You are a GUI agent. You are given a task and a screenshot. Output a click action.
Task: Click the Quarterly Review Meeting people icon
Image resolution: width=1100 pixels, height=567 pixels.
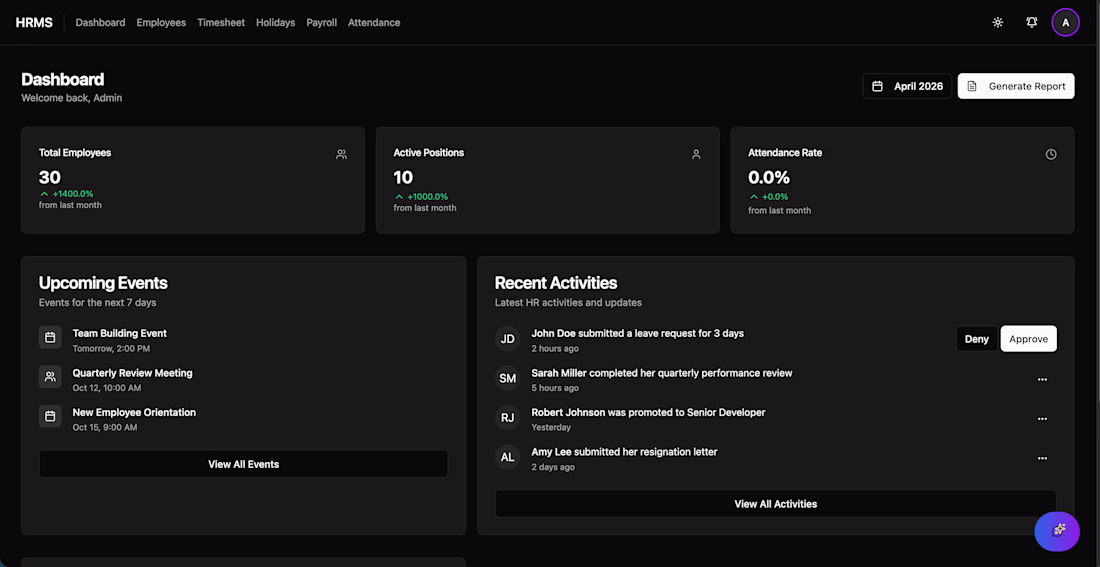coord(50,377)
